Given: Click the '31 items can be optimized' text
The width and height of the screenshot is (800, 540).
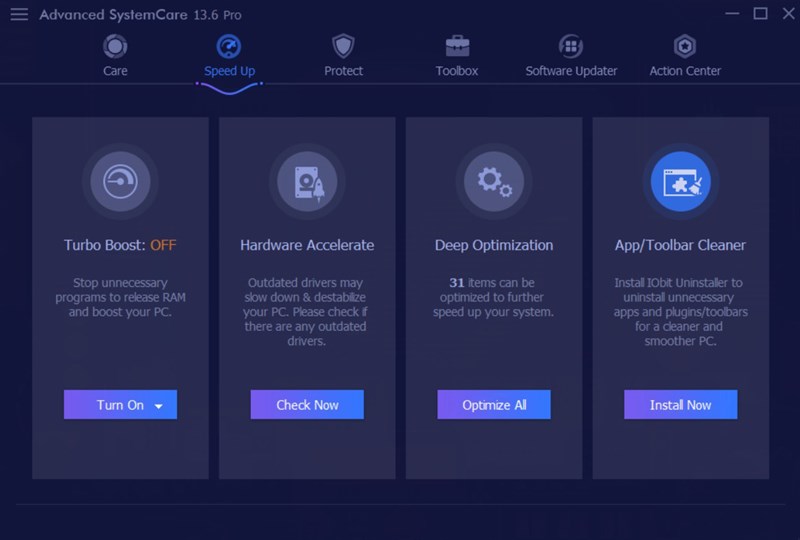Looking at the screenshot, I should tap(493, 298).
